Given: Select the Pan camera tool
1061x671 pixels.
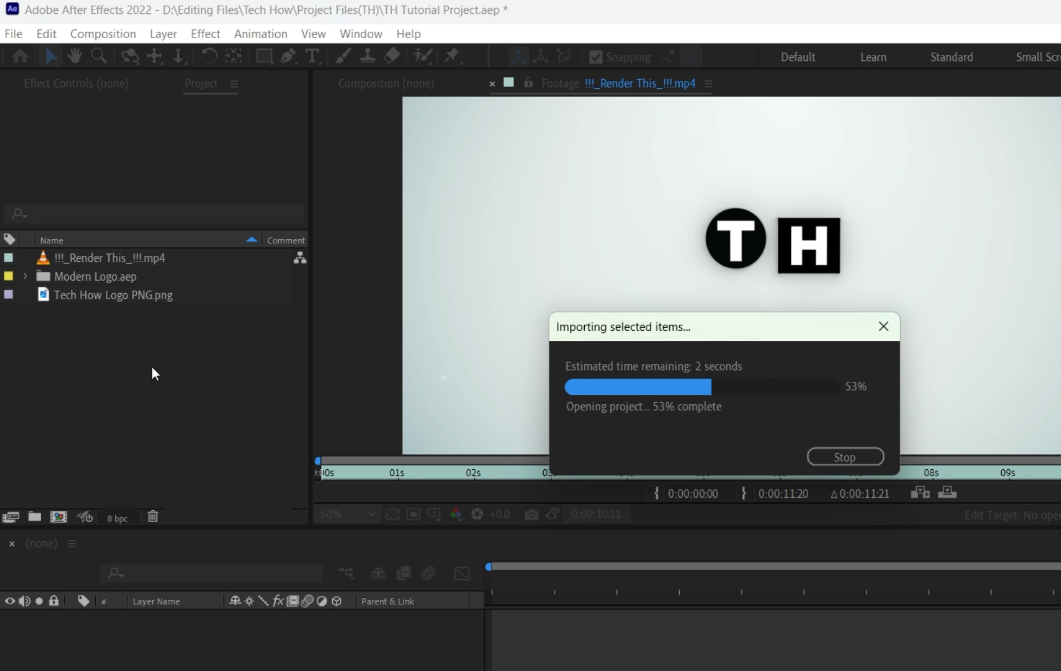Looking at the screenshot, I should pyautogui.click(x=155, y=57).
